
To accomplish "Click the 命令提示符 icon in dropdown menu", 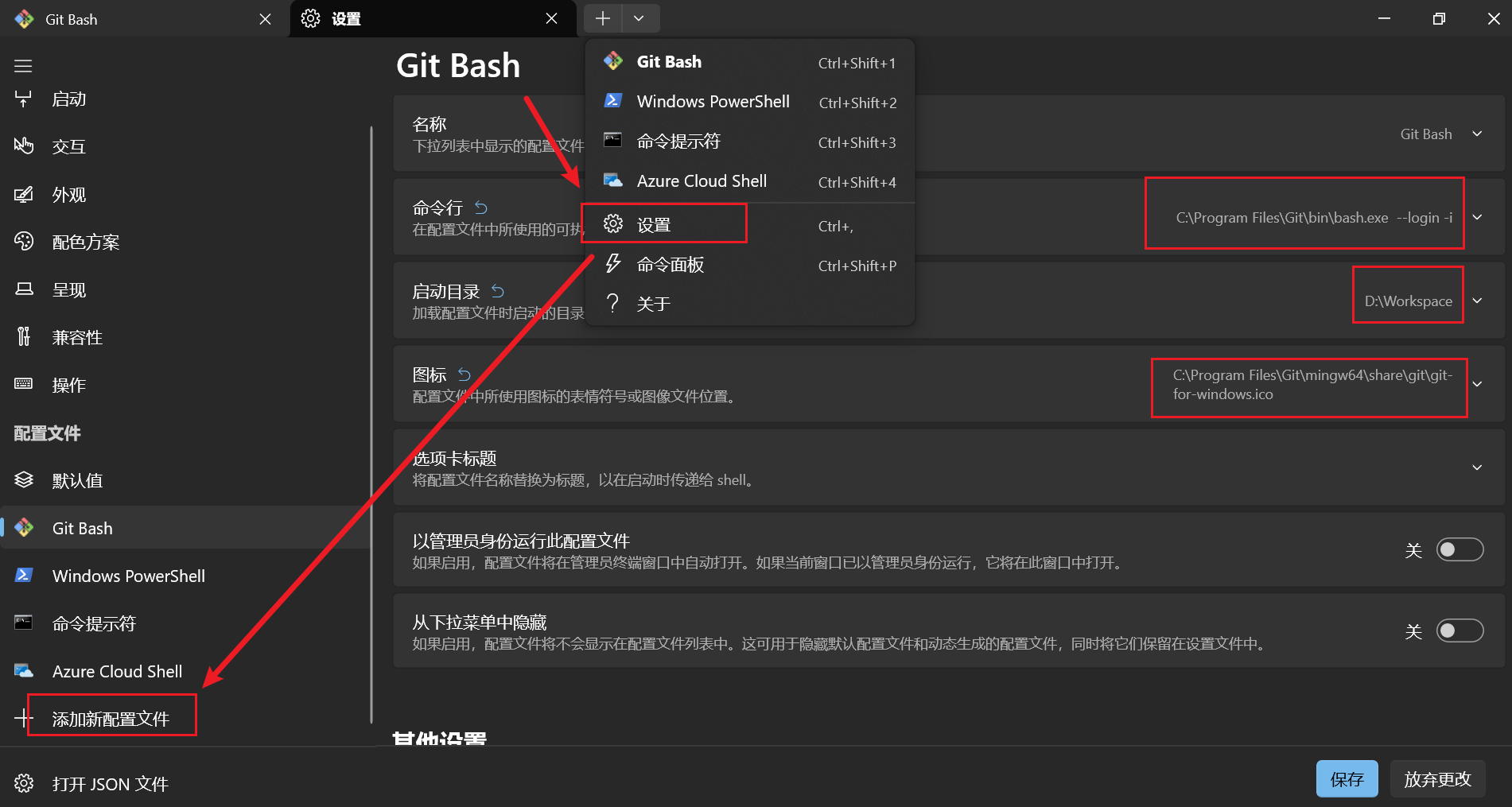I will coord(613,141).
